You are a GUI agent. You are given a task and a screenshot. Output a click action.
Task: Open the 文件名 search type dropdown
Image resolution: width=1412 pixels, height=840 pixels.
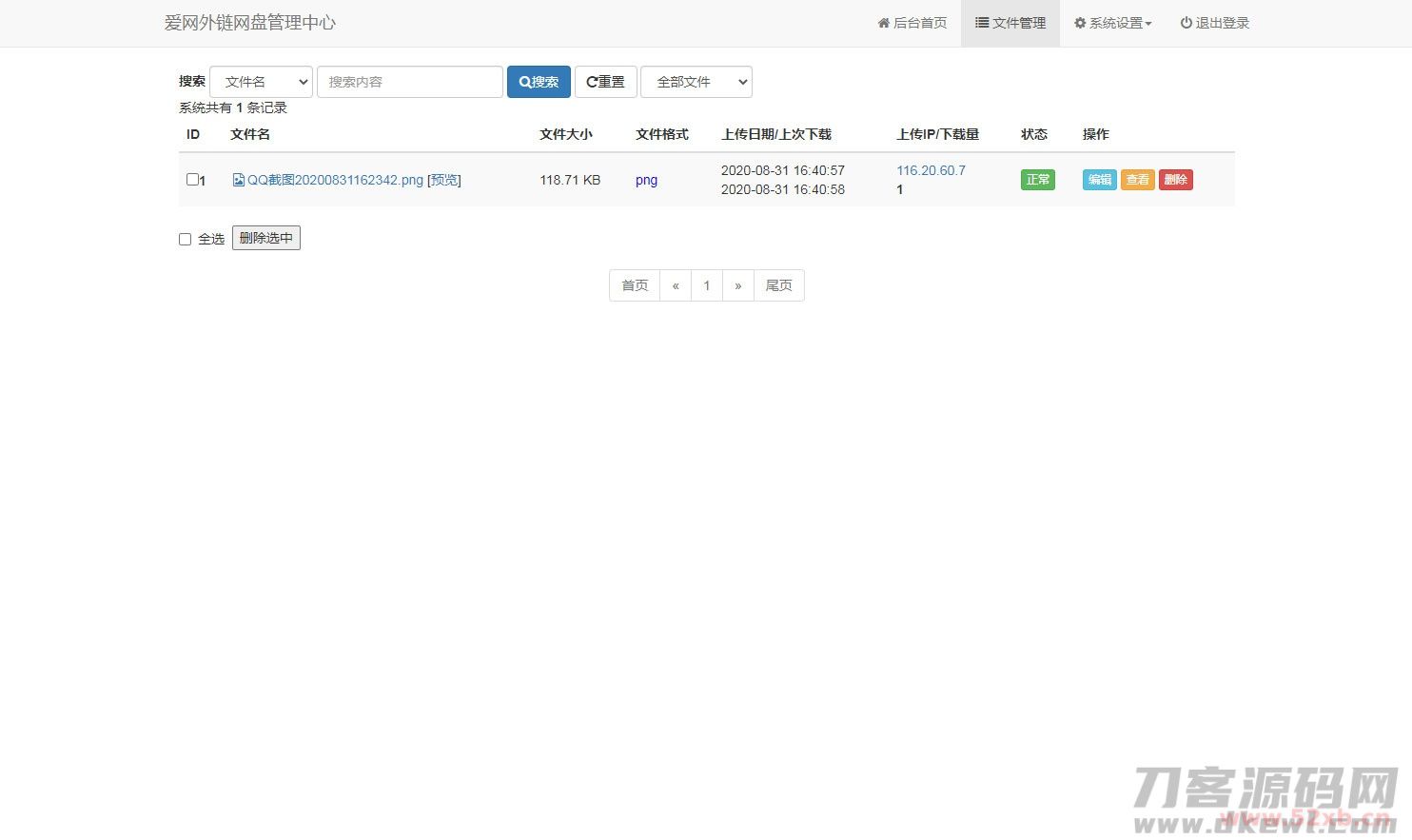tap(261, 82)
